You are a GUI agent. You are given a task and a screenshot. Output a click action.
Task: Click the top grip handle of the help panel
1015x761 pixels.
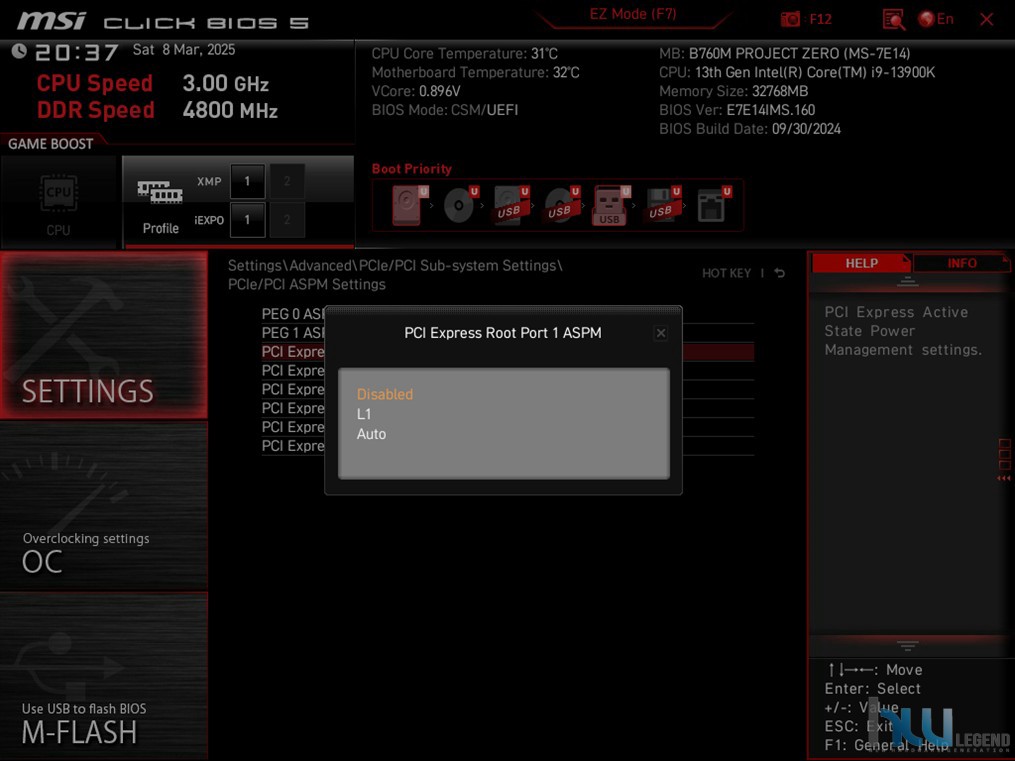click(x=908, y=281)
